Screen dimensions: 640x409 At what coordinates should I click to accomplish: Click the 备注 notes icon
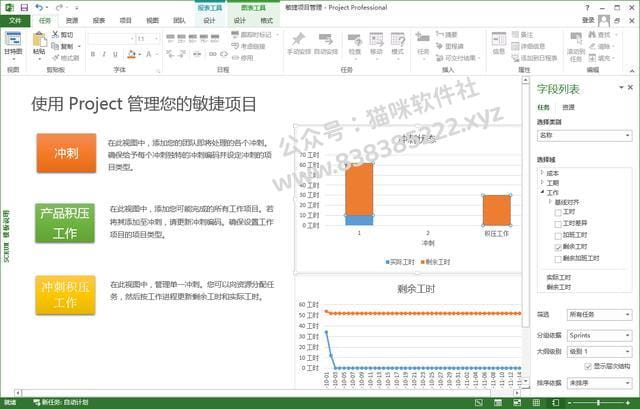(x=515, y=35)
